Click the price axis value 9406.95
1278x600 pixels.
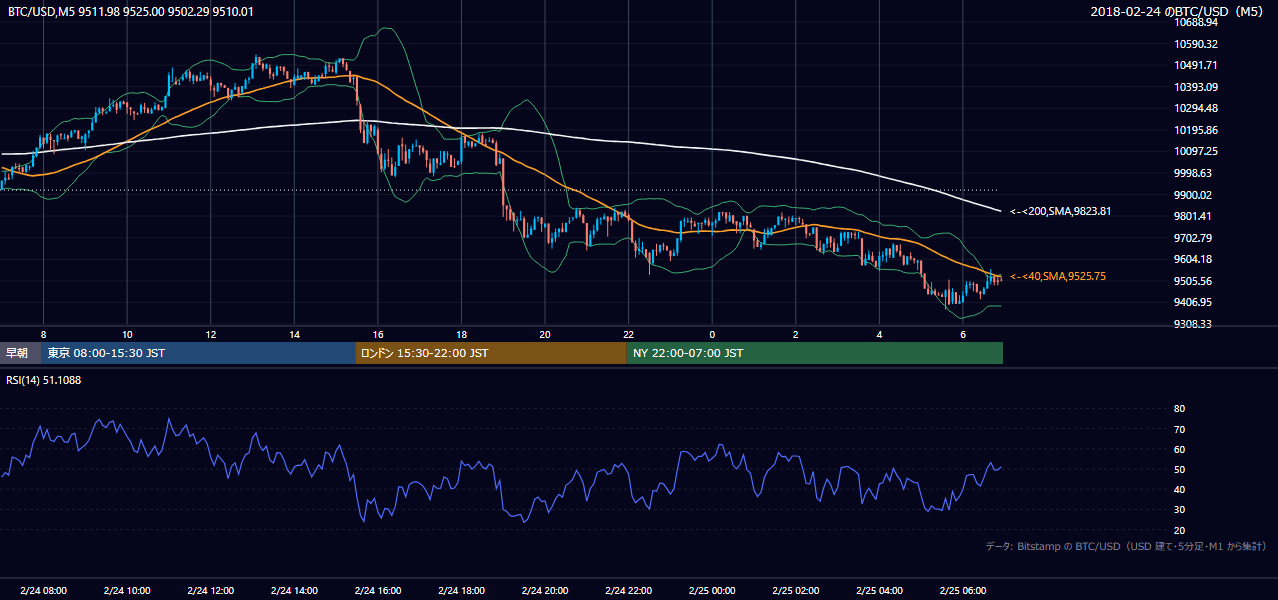(1193, 302)
